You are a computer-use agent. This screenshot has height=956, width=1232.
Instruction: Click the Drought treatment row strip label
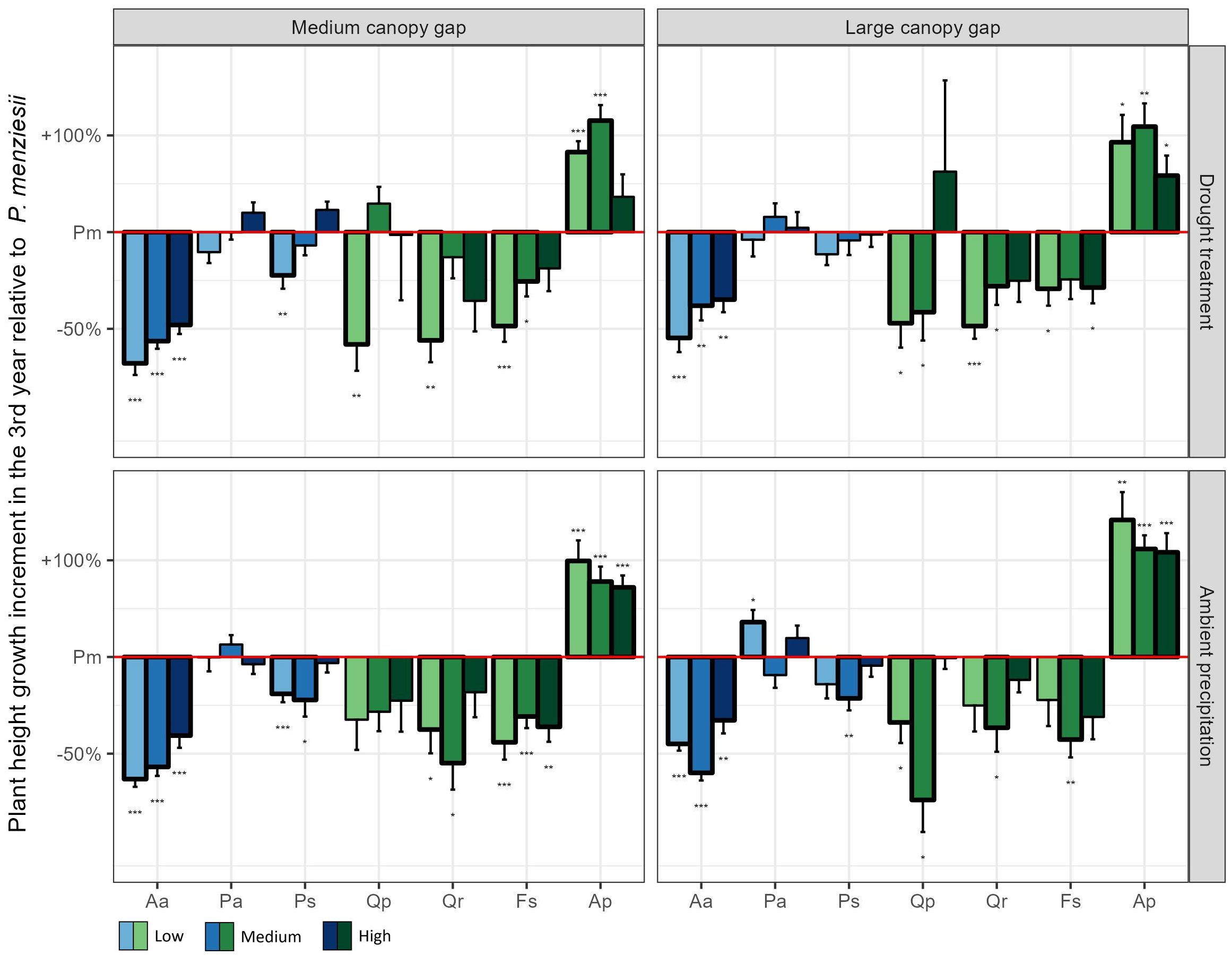(1206, 251)
